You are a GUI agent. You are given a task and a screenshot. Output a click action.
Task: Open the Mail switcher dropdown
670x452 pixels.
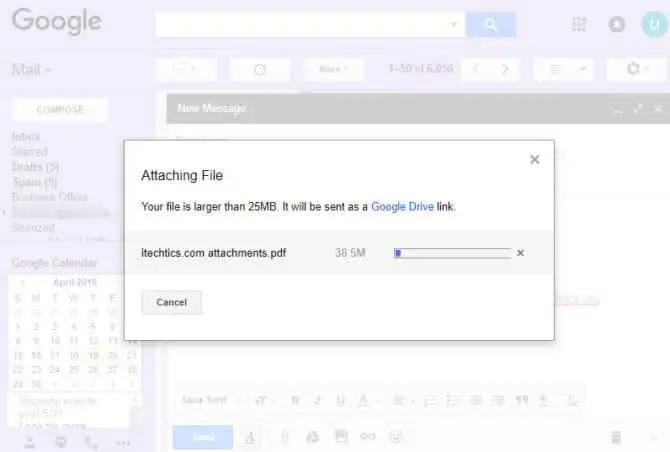[x=31, y=69]
